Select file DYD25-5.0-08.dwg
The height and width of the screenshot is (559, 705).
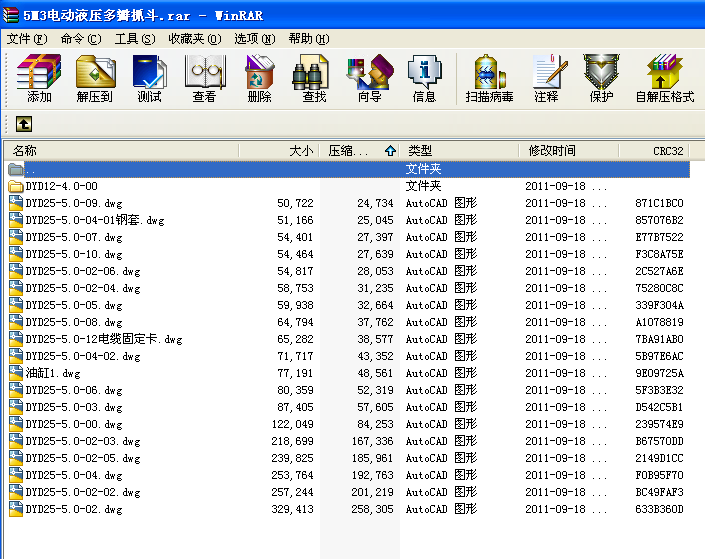click(x=74, y=322)
